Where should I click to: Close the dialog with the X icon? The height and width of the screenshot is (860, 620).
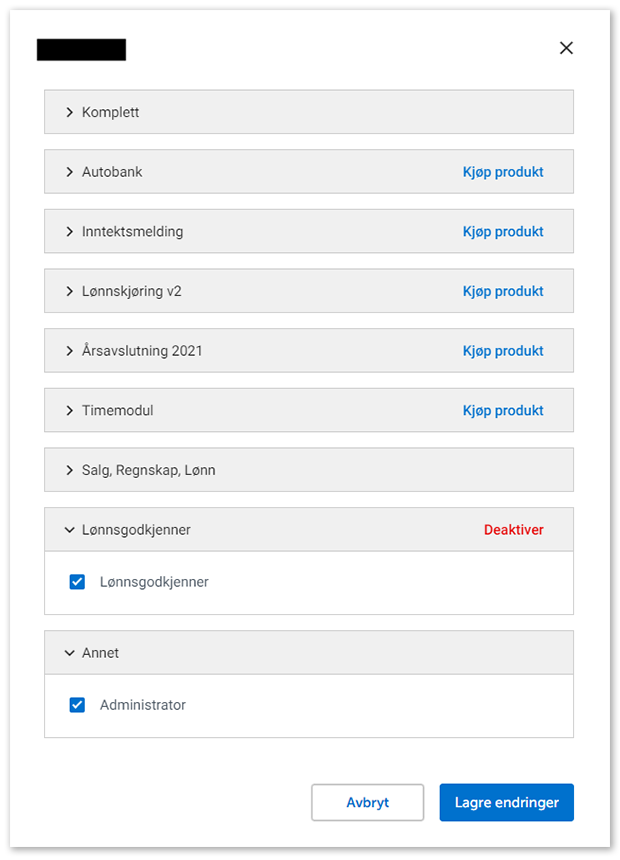tap(566, 48)
